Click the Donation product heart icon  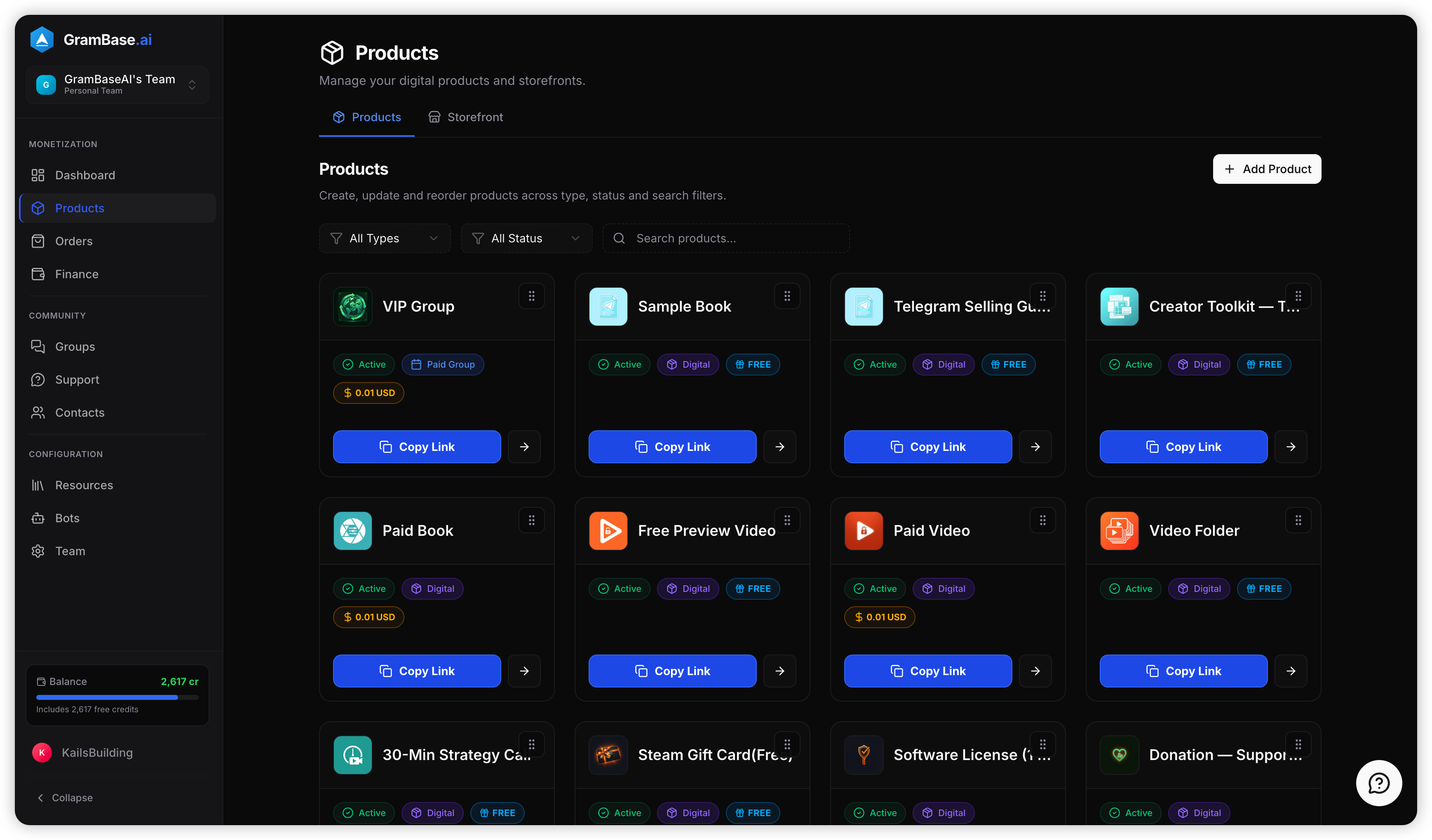(1120, 756)
